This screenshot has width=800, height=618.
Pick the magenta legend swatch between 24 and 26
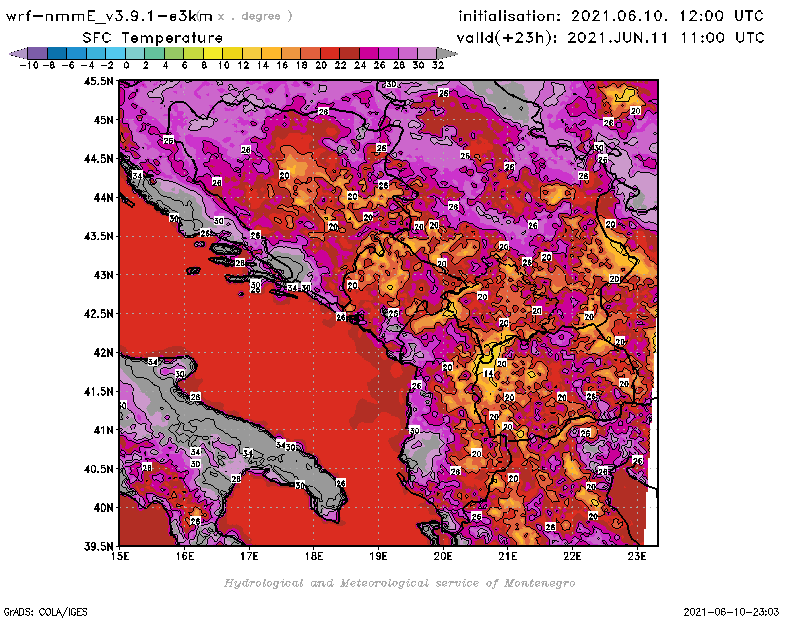tap(368, 53)
